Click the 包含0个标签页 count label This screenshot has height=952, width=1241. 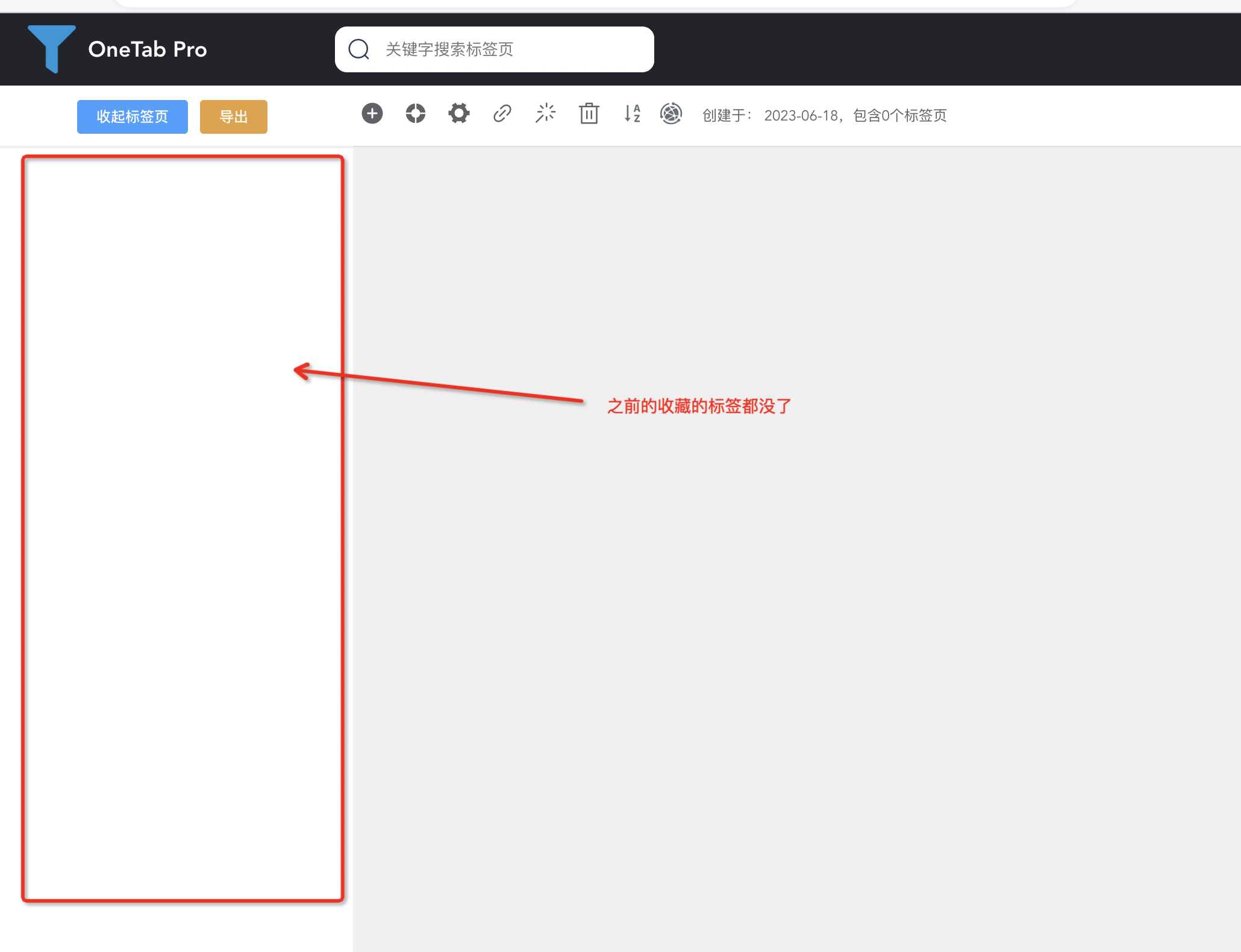(900, 115)
